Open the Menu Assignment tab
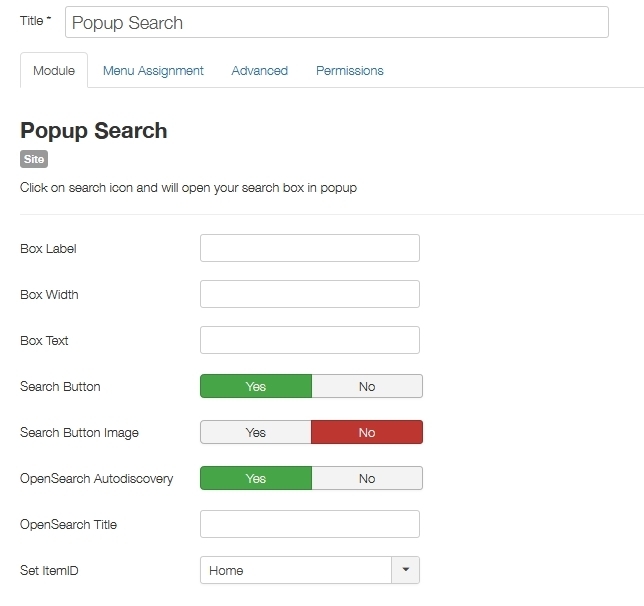Image resolution: width=644 pixels, height=606 pixels. (153, 71)
